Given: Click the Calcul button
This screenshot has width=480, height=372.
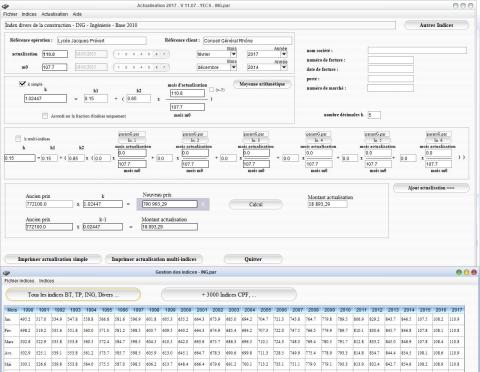Looking at the screenshot, I should coord(256,204).
